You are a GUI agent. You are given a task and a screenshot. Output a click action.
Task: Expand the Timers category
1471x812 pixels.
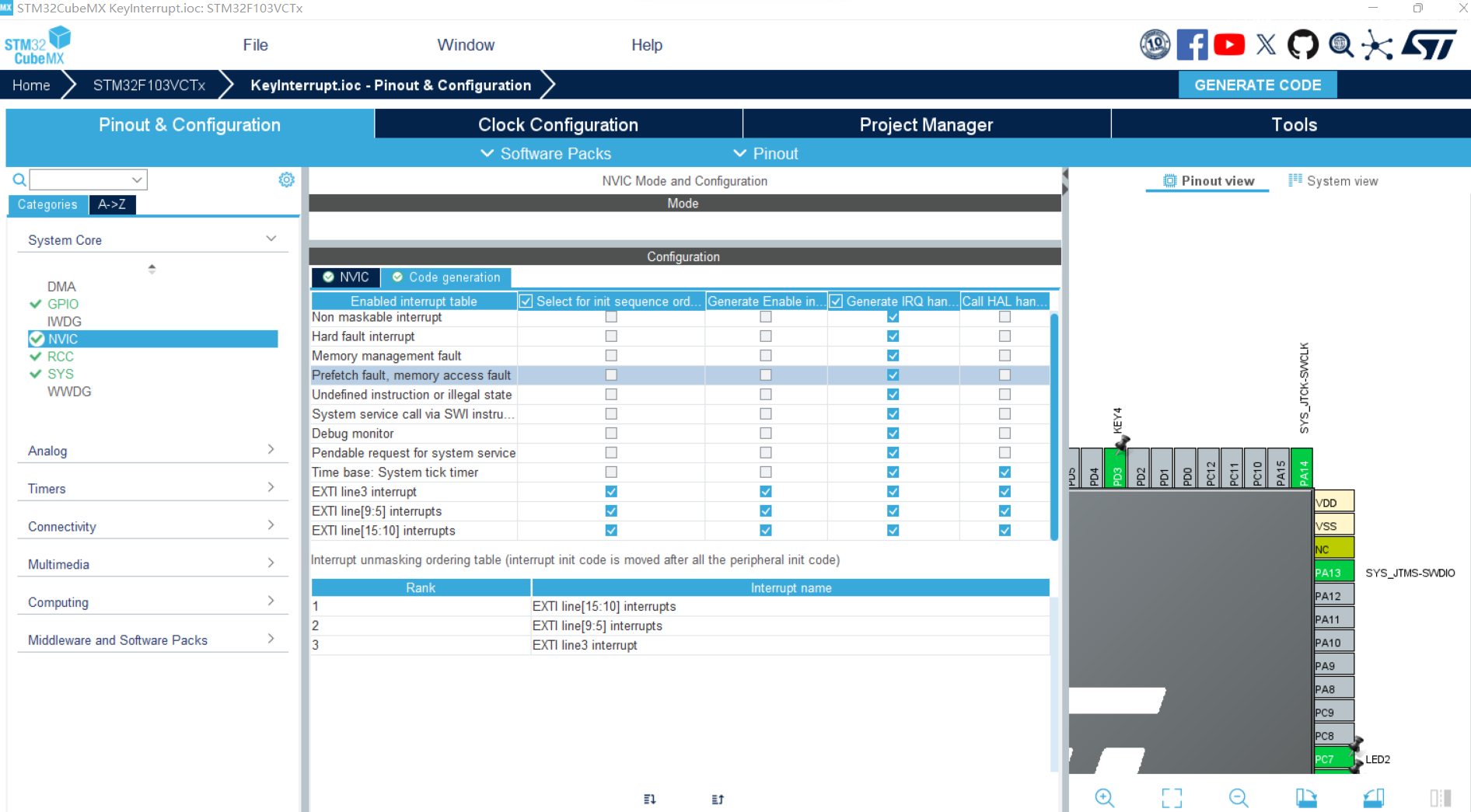[271, 486]
